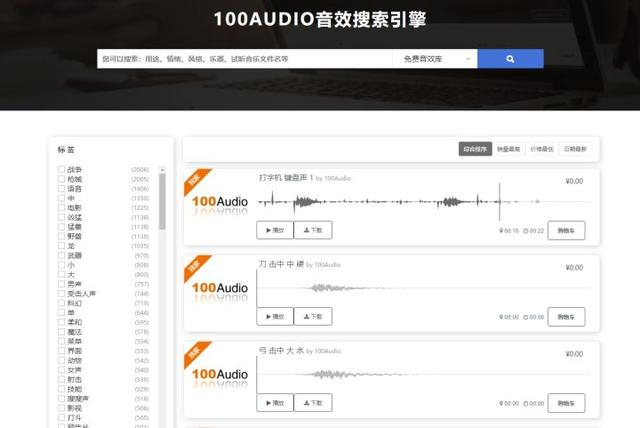Download the 打字机 键盘声 1 sound
640x428 pixels.
tap(313, 230)
